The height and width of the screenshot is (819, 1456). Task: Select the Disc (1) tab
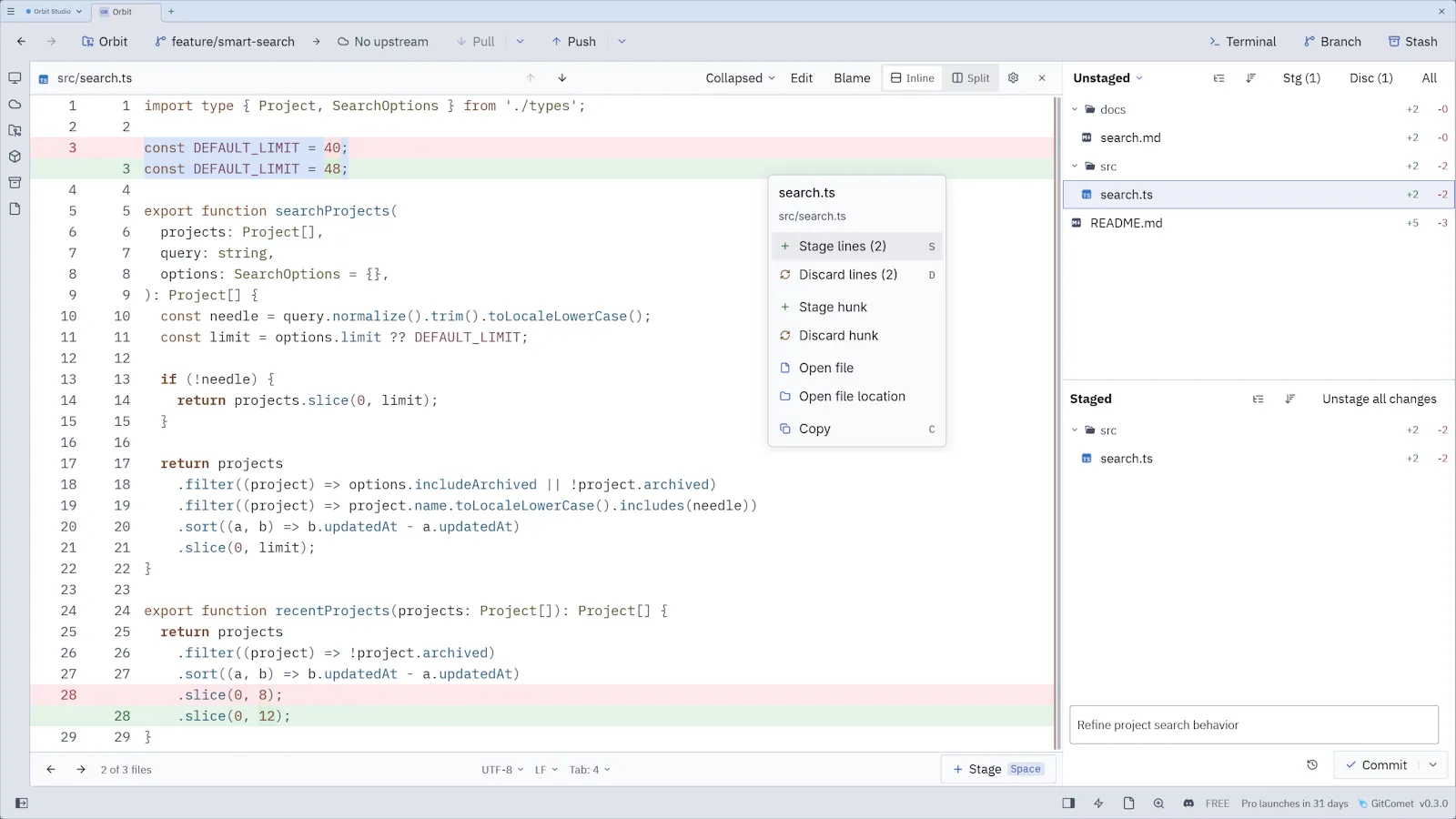pos(1370,78)
